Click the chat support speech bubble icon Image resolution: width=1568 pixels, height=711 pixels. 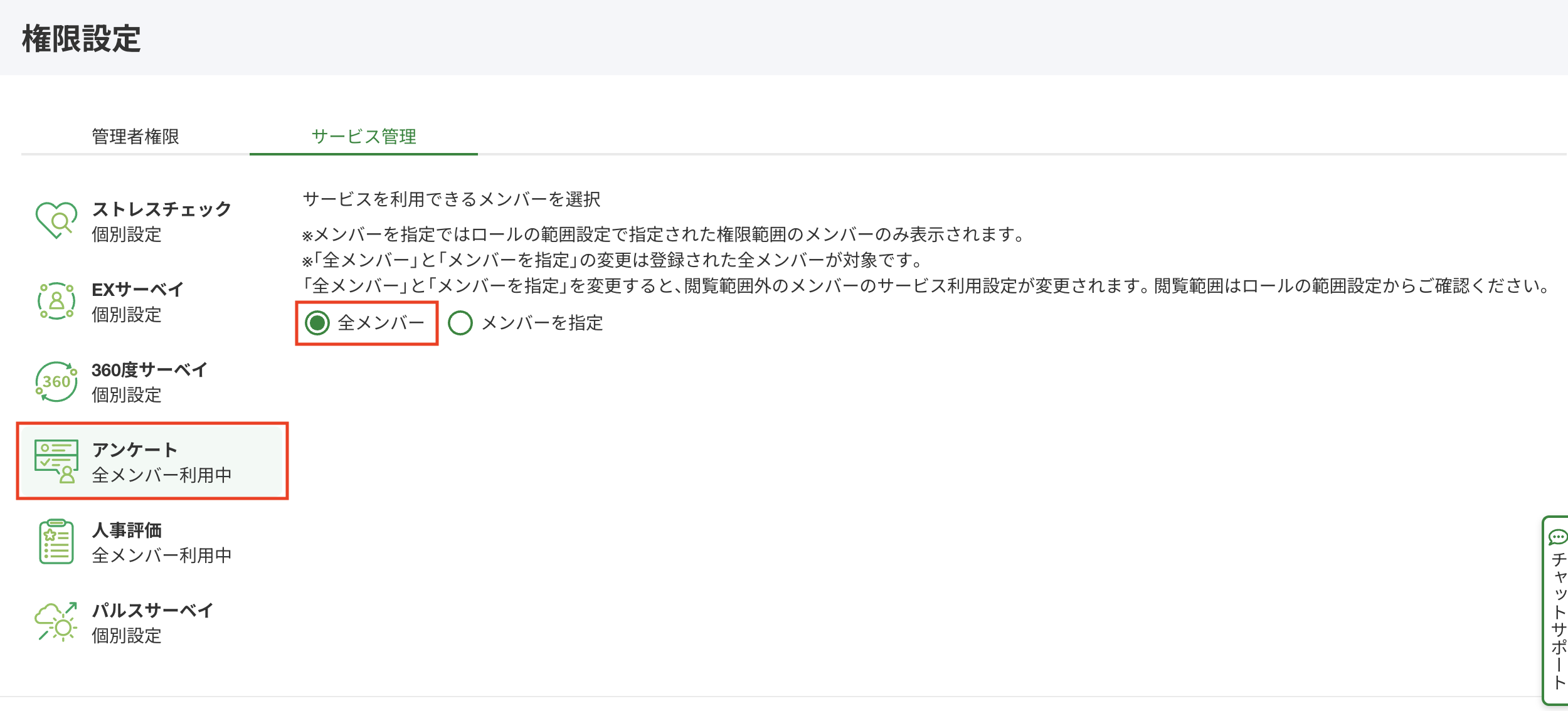click(1558, 537)
